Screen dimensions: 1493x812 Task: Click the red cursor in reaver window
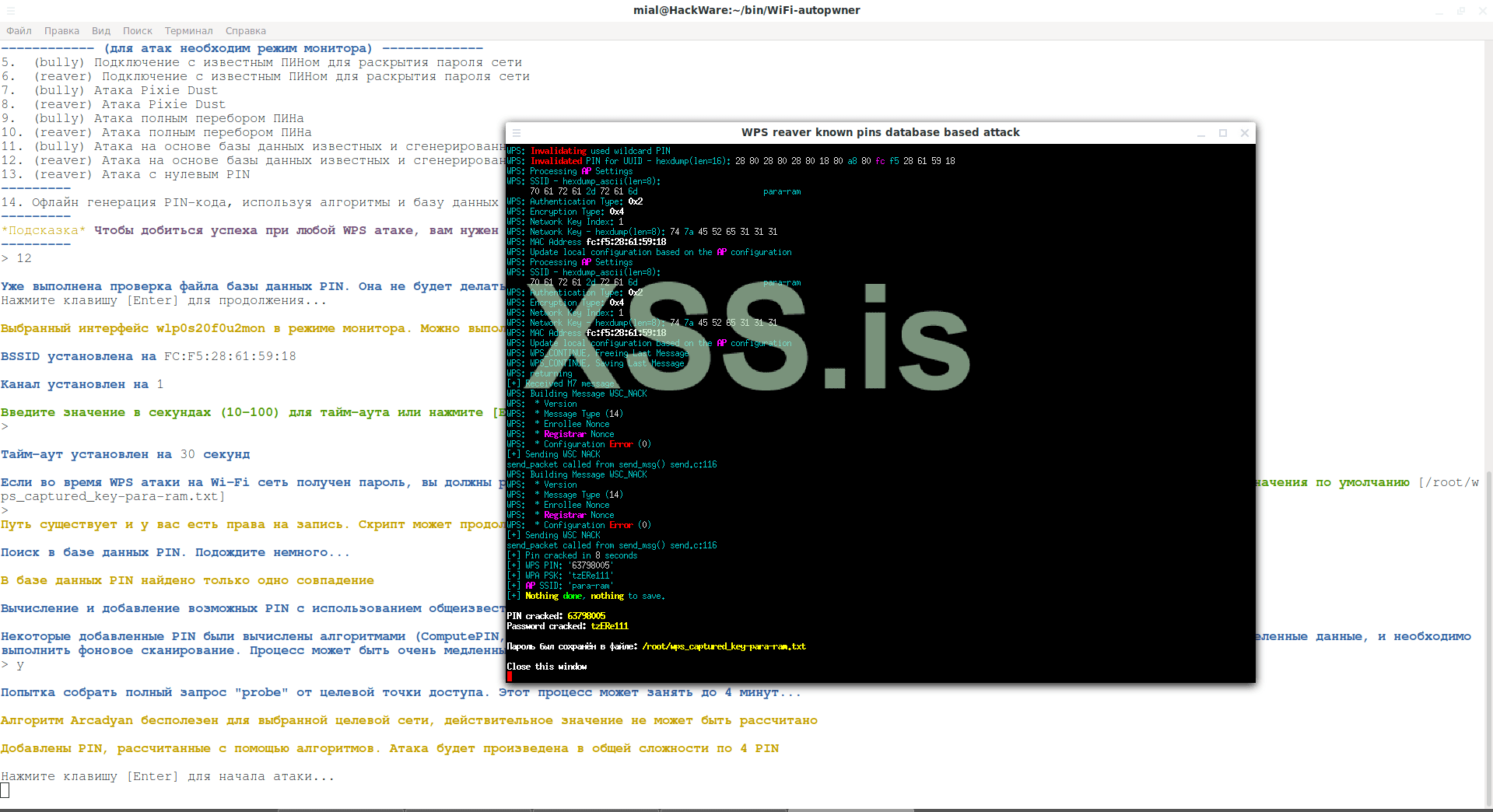510,677
